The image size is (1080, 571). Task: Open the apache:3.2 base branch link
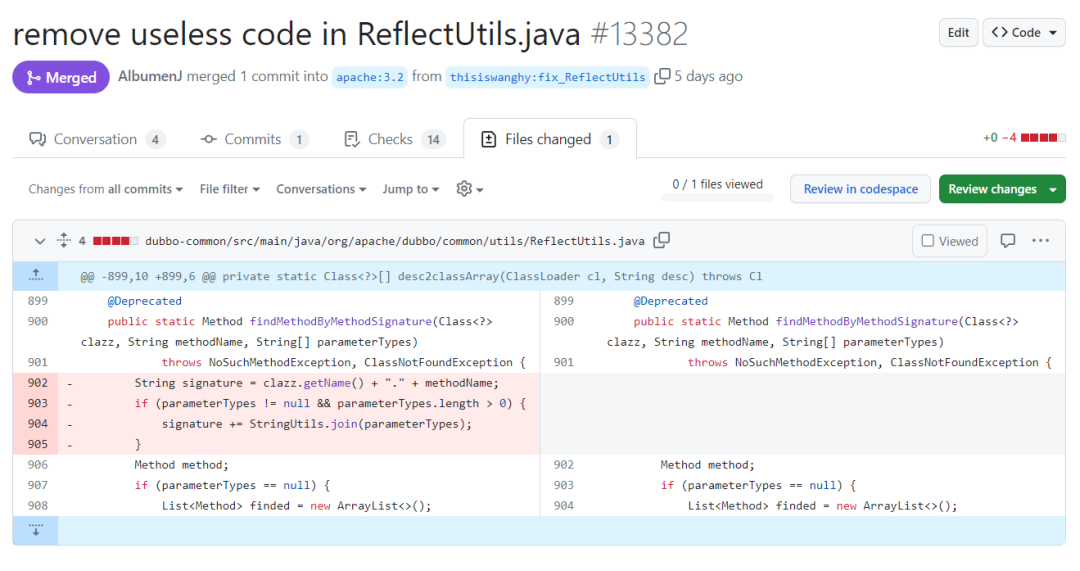coord(370,77)
